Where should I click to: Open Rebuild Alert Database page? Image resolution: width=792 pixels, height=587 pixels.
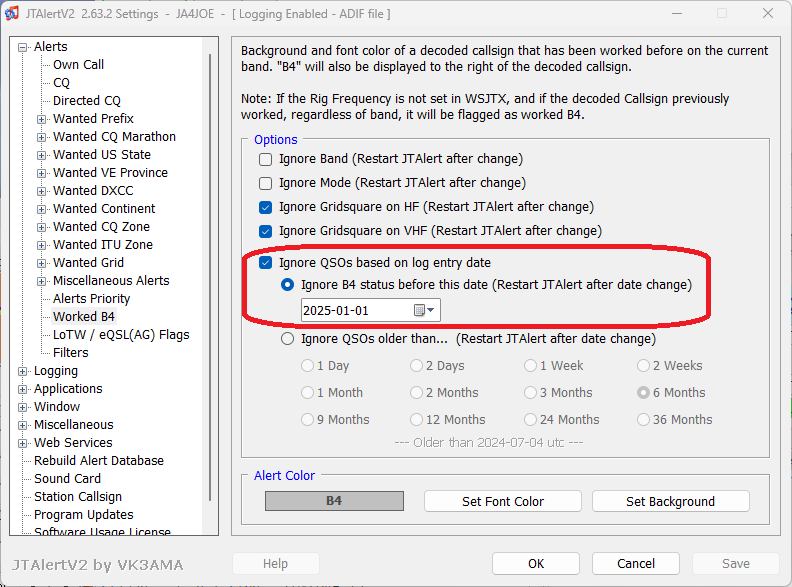tap(99, 461)
